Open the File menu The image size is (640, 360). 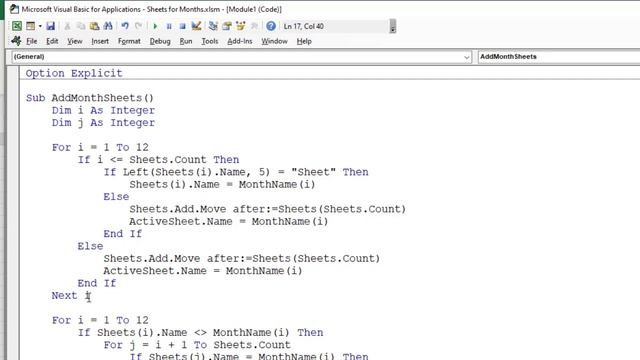point(31,41)
